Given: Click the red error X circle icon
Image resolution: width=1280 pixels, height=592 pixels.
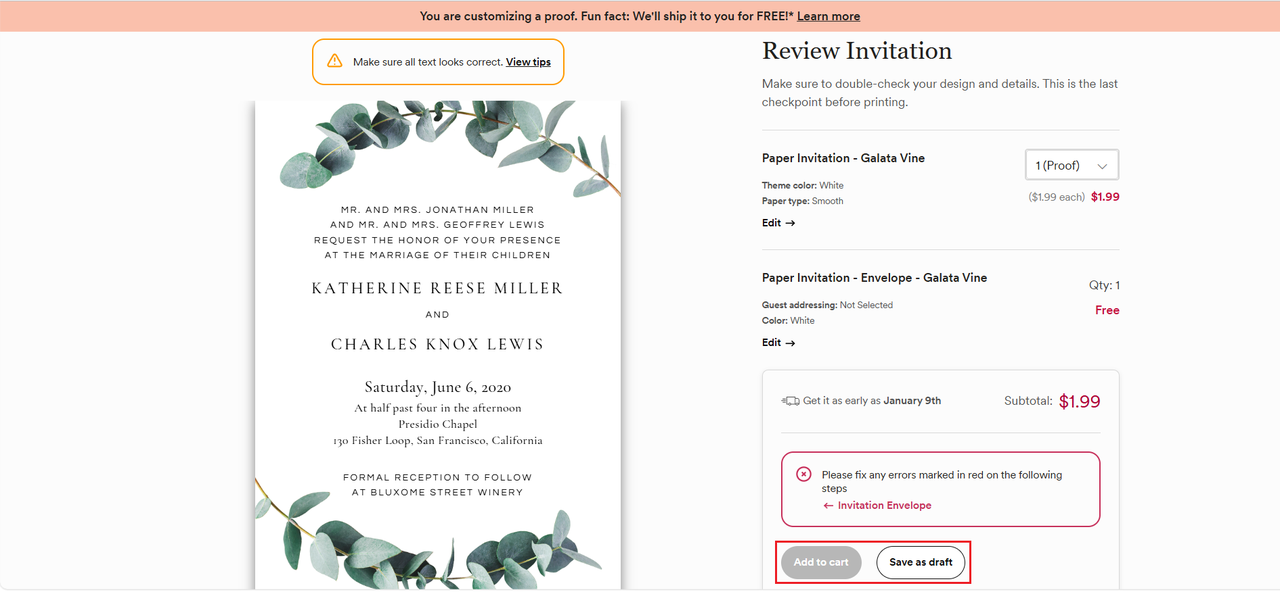Looking at the screenshot, I should click(804, 474).
